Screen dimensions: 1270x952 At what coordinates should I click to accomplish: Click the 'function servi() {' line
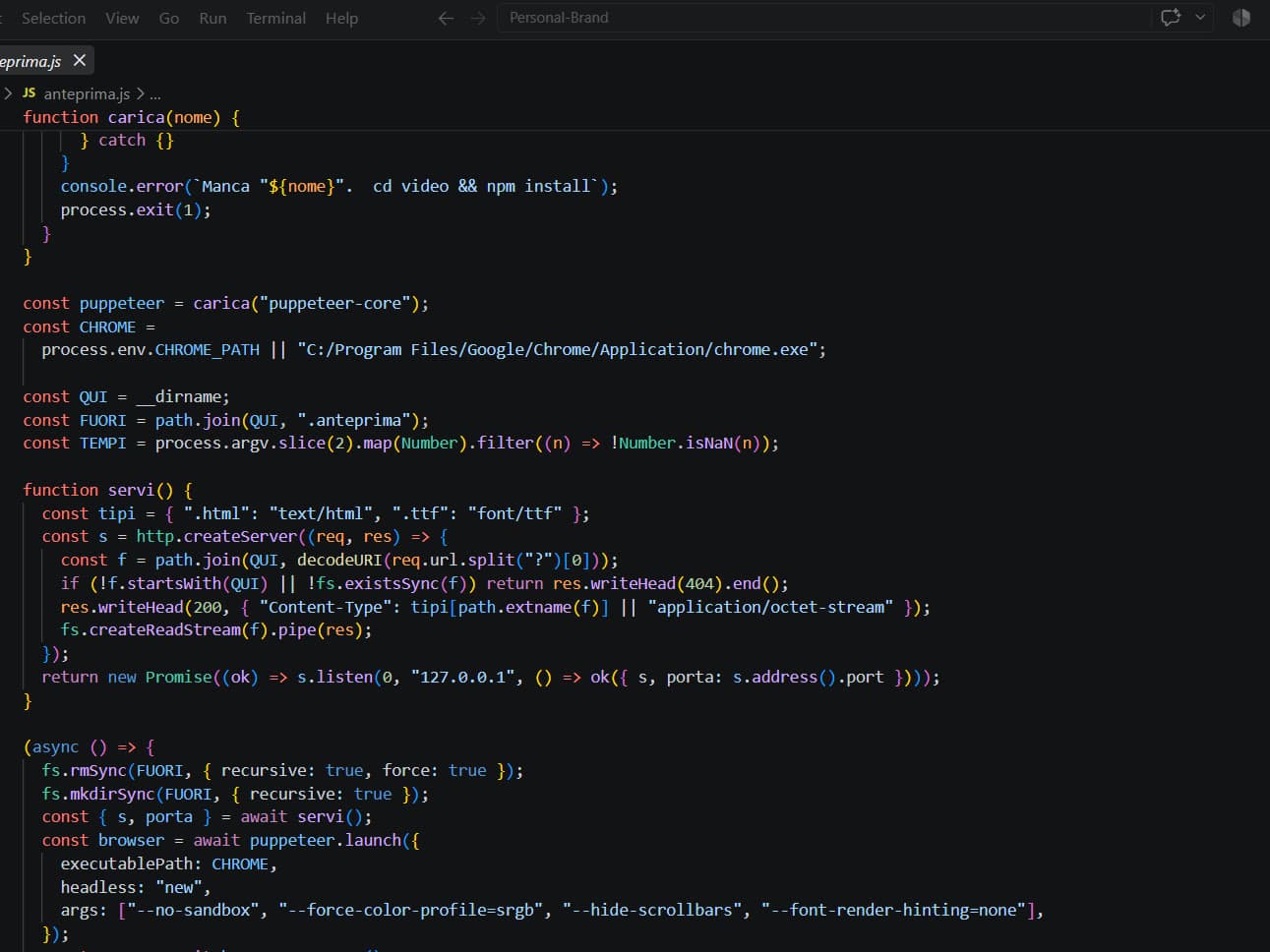(x=108, y=490)
